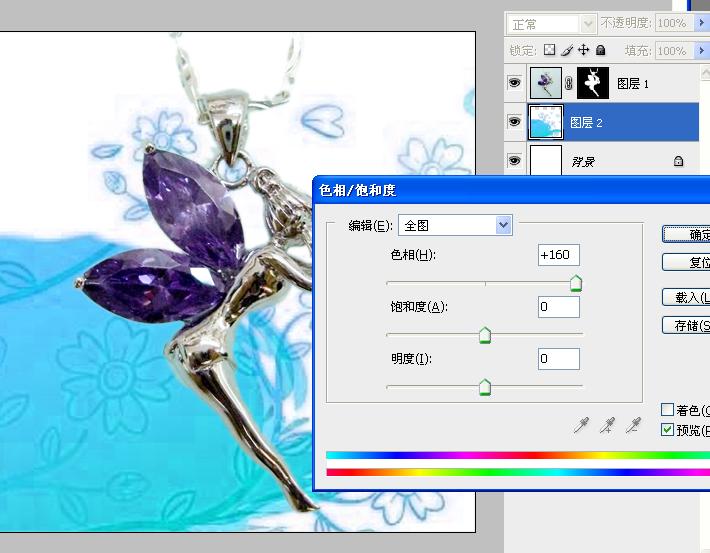710x553 pixels.
Task: Enable lock all padlock icon
Action: tap(600, 50)
